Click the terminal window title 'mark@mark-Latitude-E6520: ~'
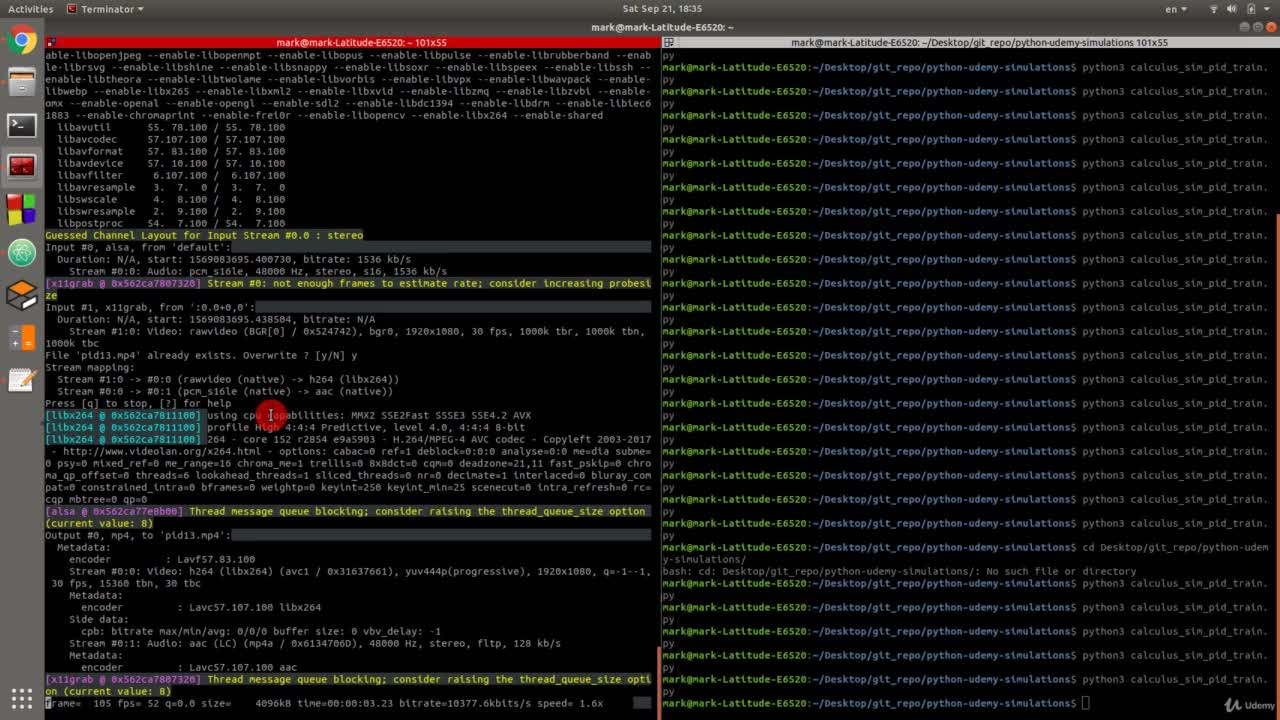The width and height of the screenshot is (1280, 720). tap(662, 27)
